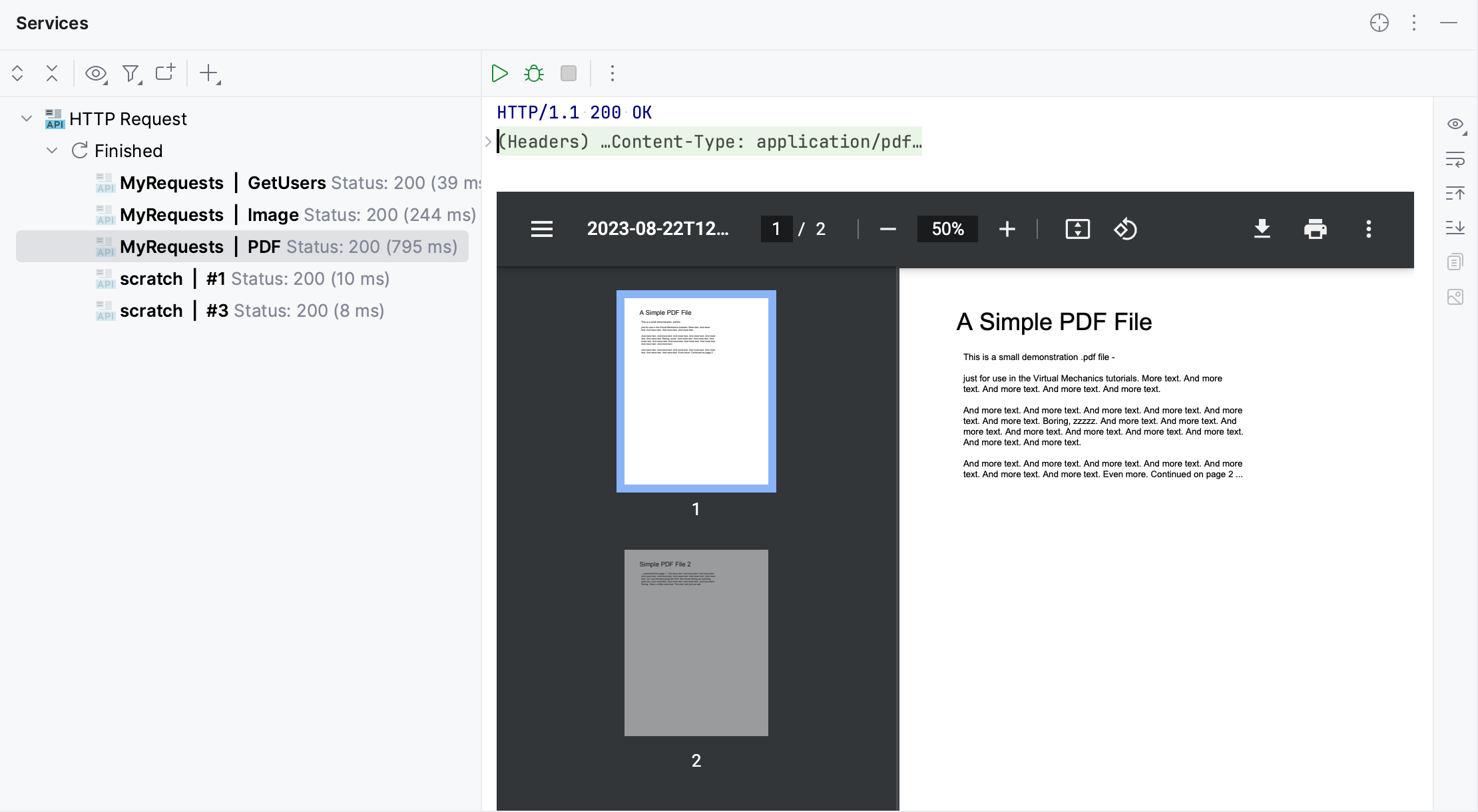Select MyRequests | GetUsers request item
This screenshot has width=1478, height=812.
click(291, 183)
